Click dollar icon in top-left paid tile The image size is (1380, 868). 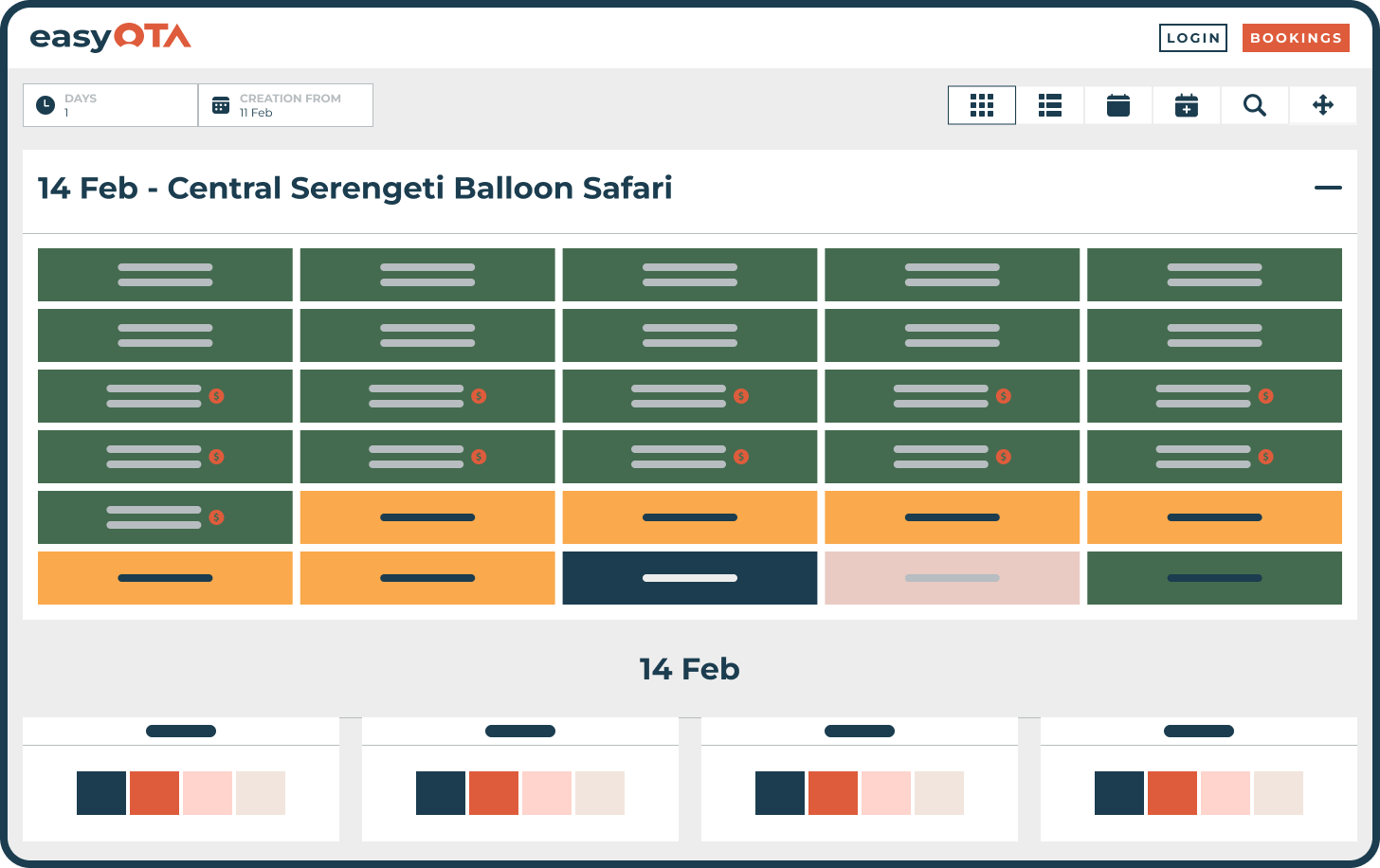point(217,396)
